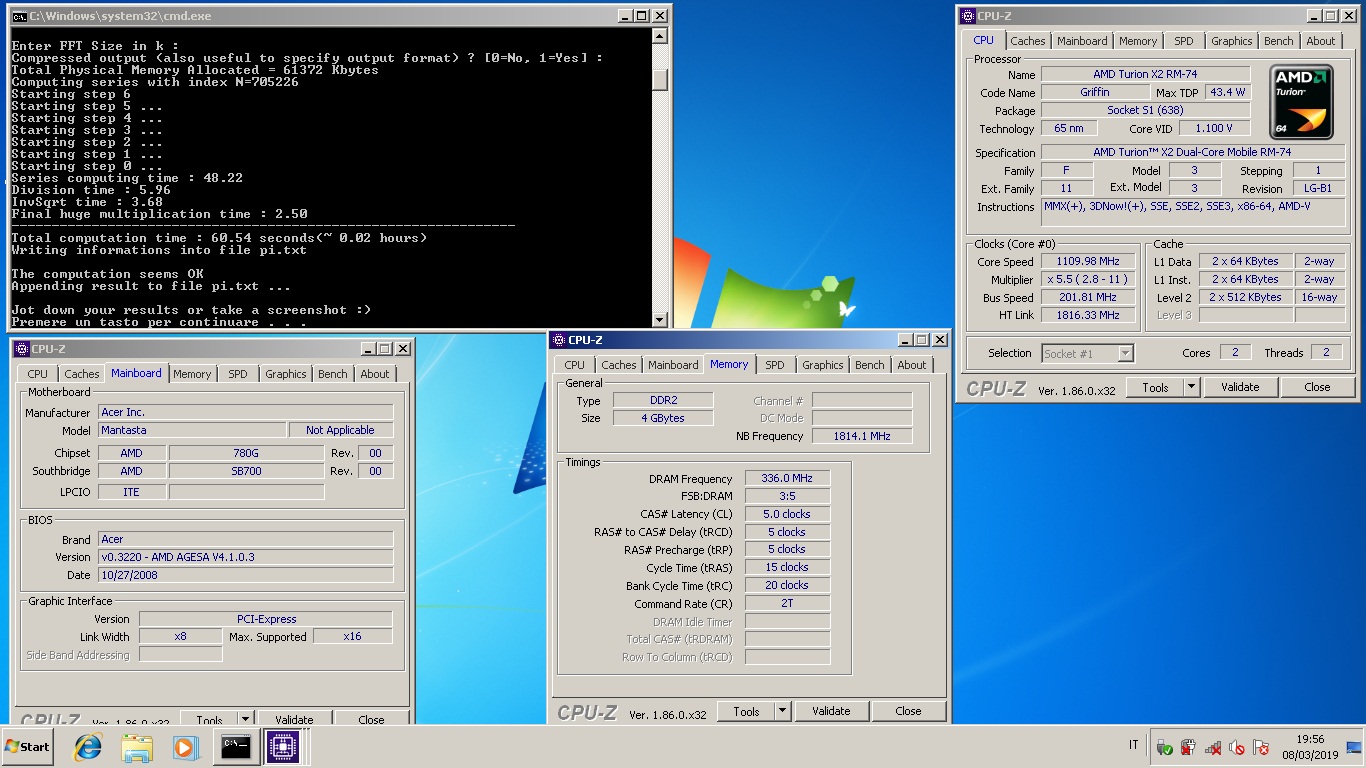Expand Tools dropdown arrow in Memory window
Screen dimensions: 1366x768
click(x=782, y=711)
